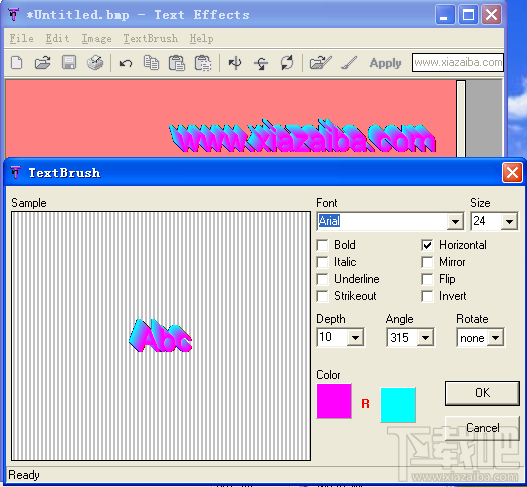Open the File menu
The height and width of the screenshot is (487, 527).
pyautogui.click(x=22, y=38)
